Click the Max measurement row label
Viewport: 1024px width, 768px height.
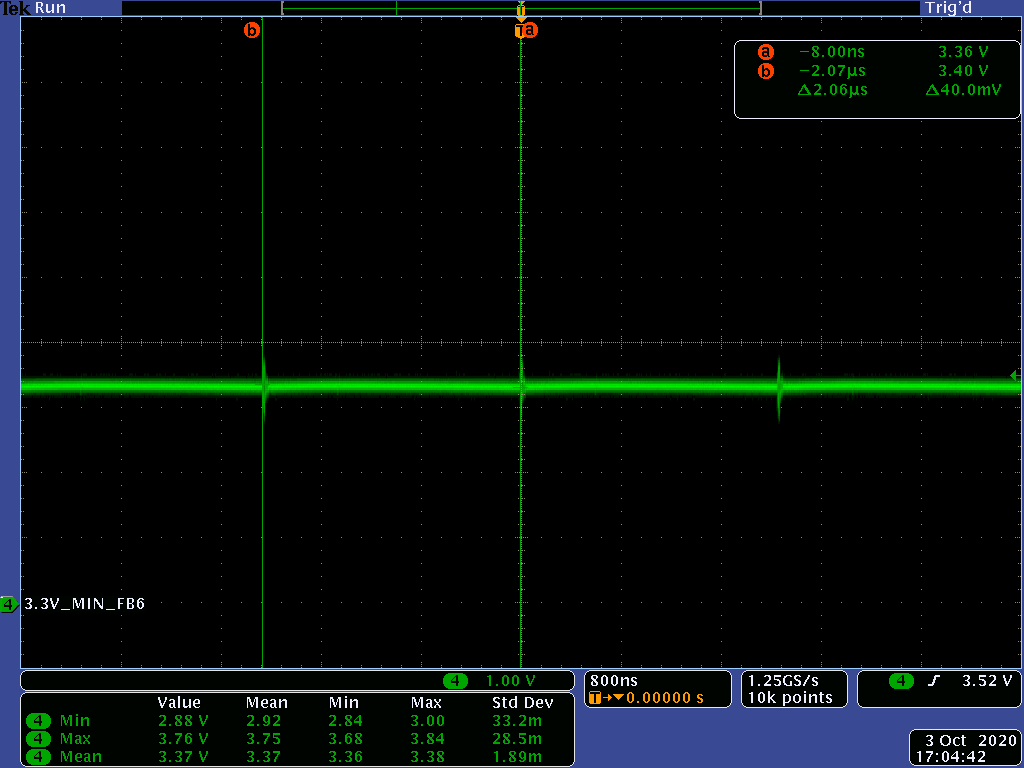pos(75,739)
